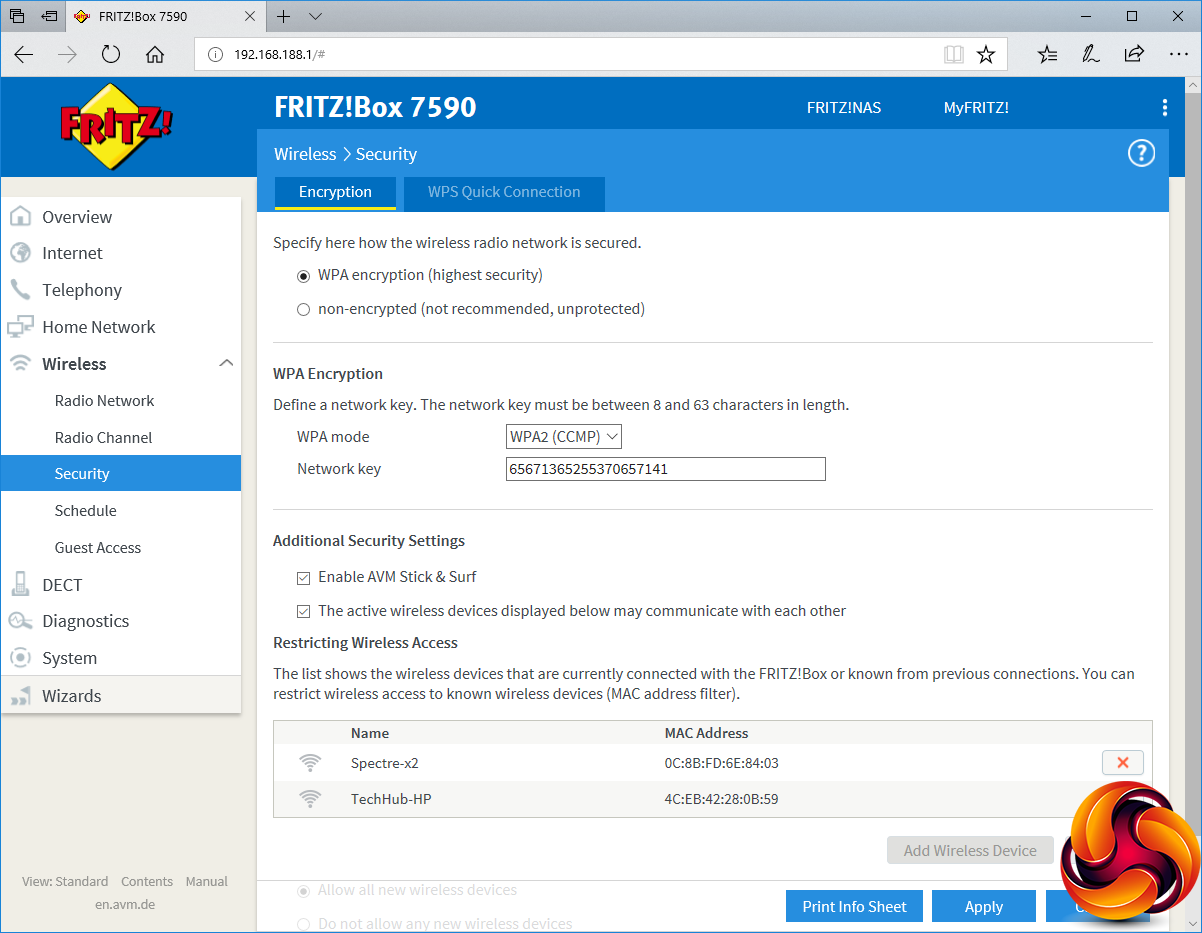
Task: Click the Wireless wifi icon in sidebar
Action: coord(20,364)
